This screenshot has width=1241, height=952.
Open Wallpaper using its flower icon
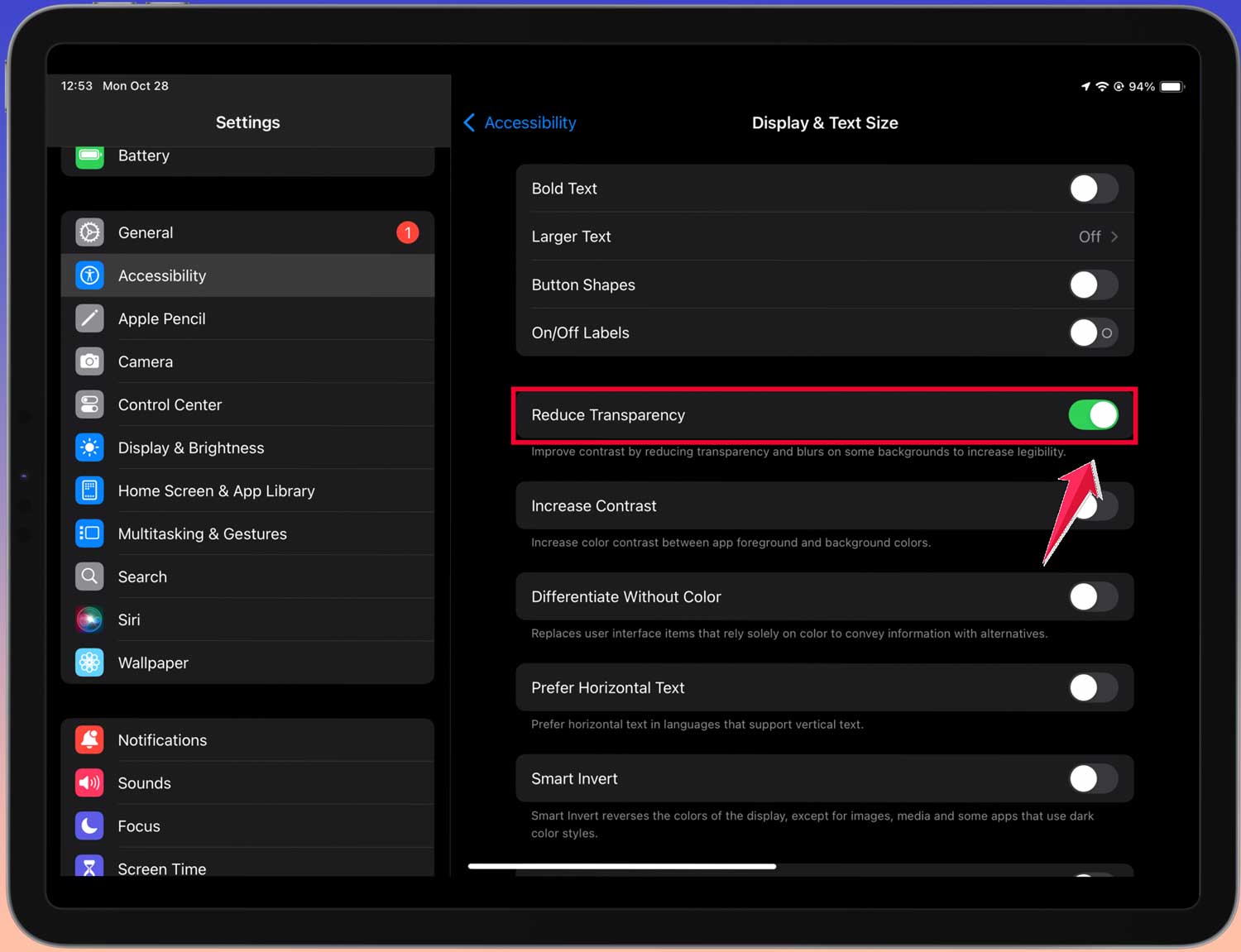click(89, 663)
